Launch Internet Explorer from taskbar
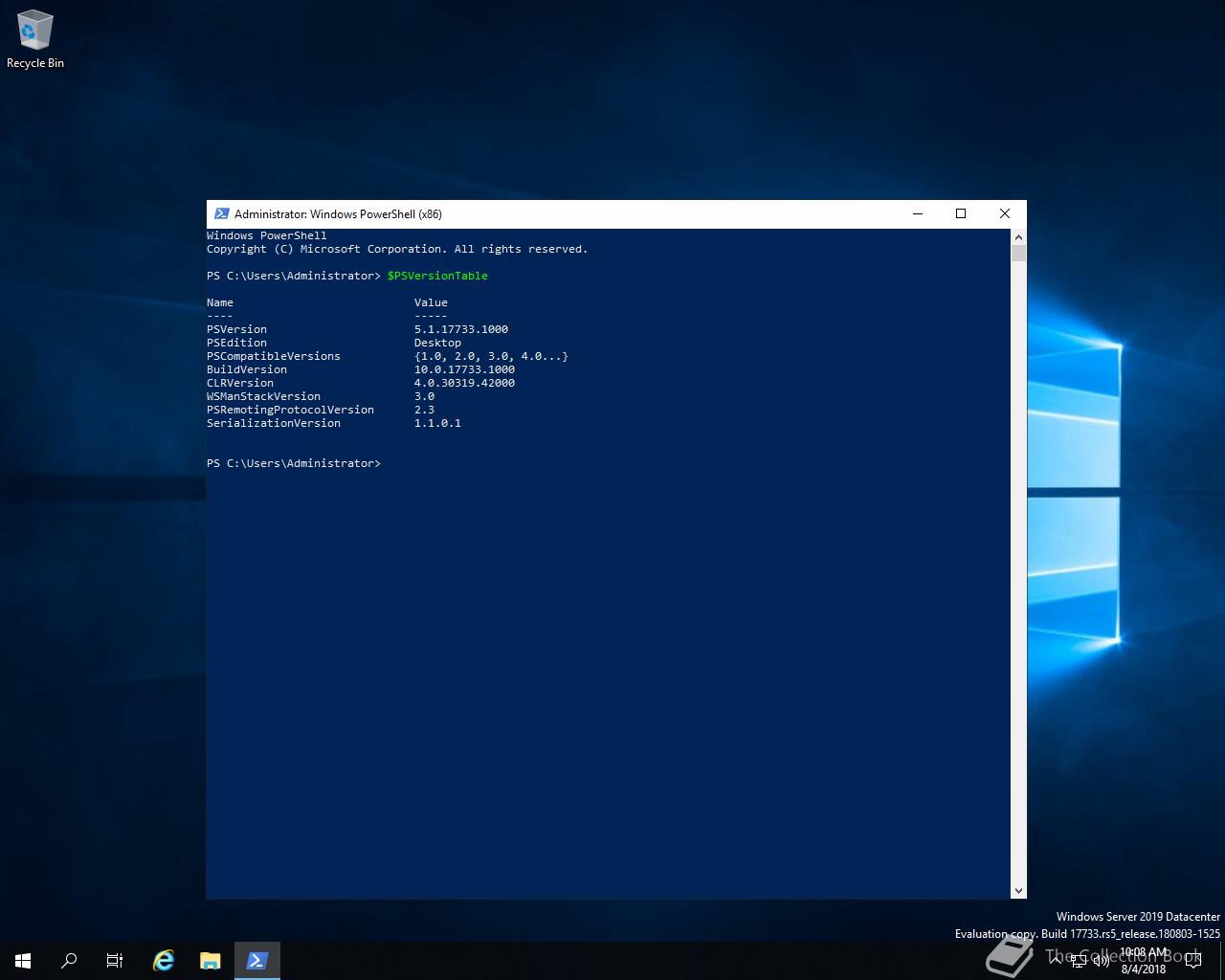 pyautogui.click(x=164, y=960)
